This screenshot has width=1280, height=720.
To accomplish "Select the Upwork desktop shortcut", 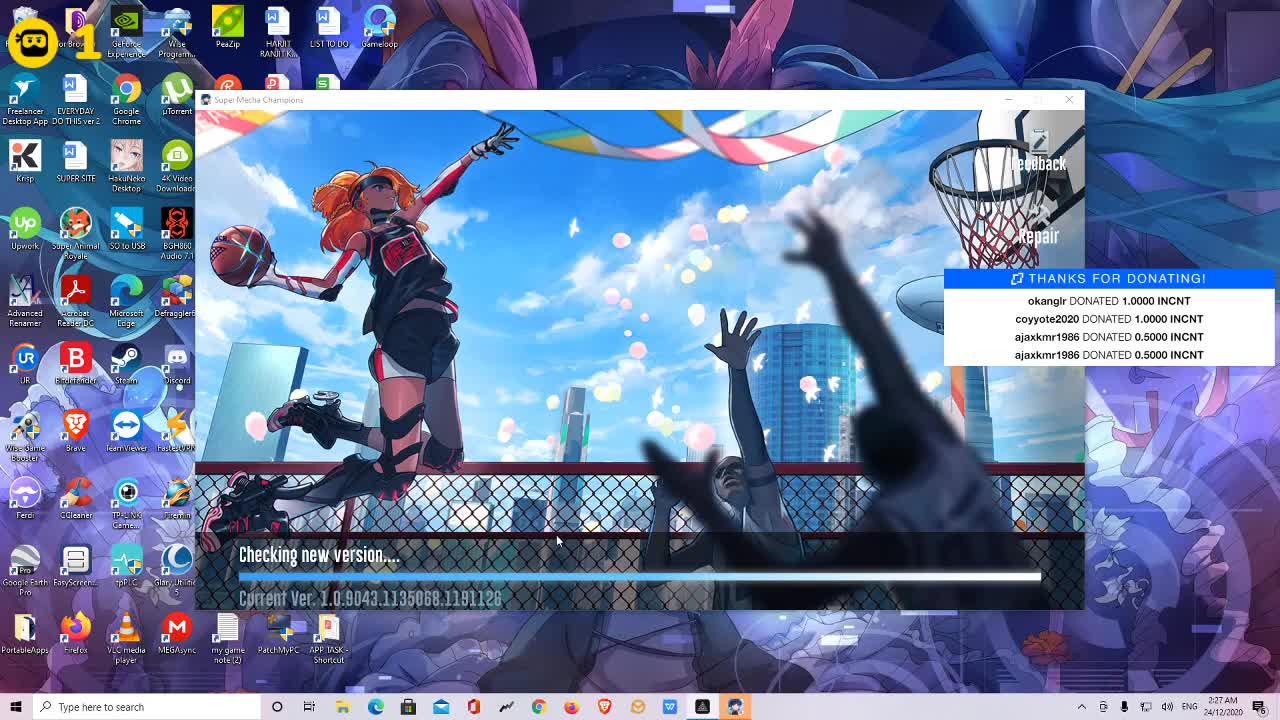I will [25, 229].
